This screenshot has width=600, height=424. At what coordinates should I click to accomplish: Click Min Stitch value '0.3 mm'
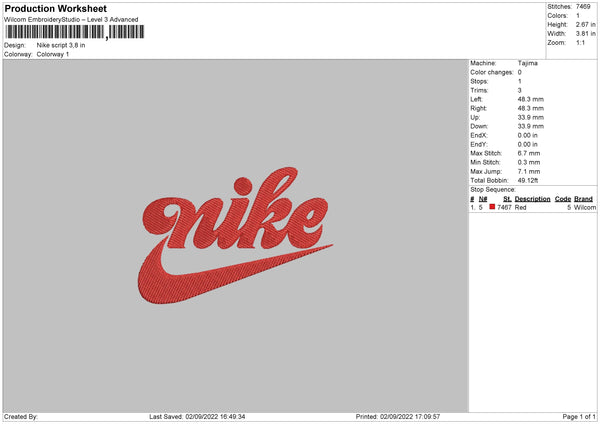click(x=529, y=163)
